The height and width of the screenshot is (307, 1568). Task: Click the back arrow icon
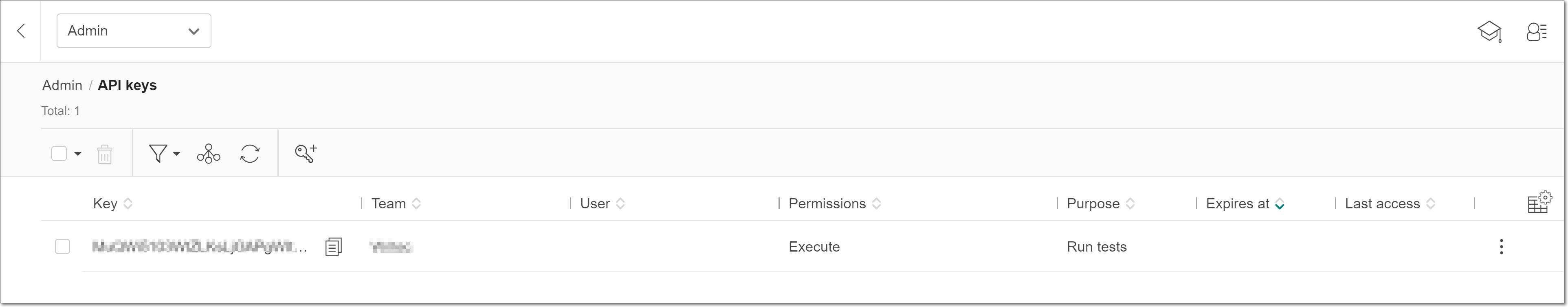(21, 31)
